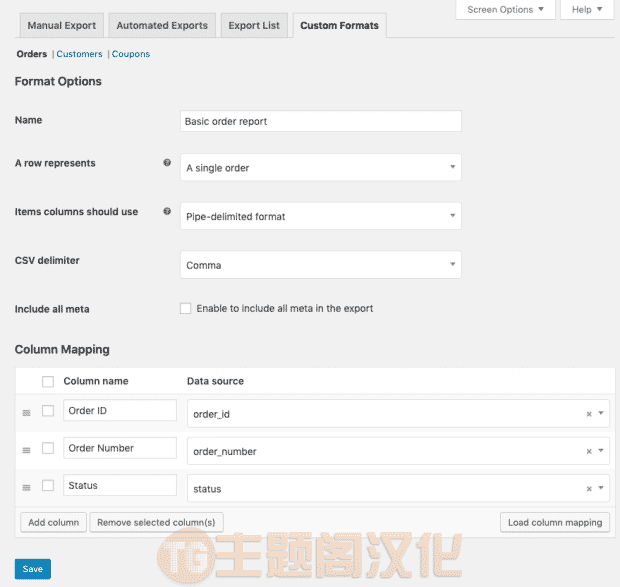Open the Items columns format dropdown
This screenshot has height=587, width=620.
click(x=321, y=216)
